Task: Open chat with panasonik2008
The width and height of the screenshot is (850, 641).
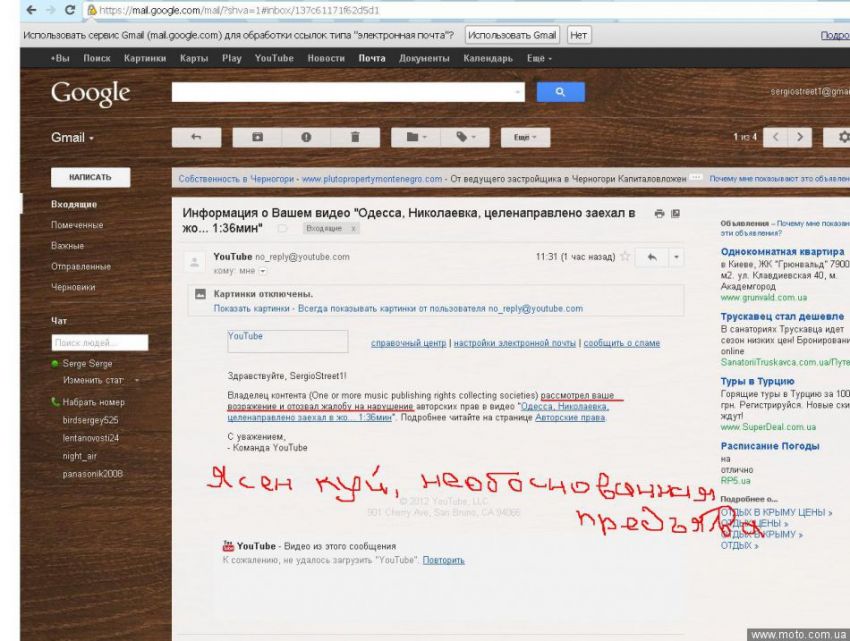Action: [93, 474]
